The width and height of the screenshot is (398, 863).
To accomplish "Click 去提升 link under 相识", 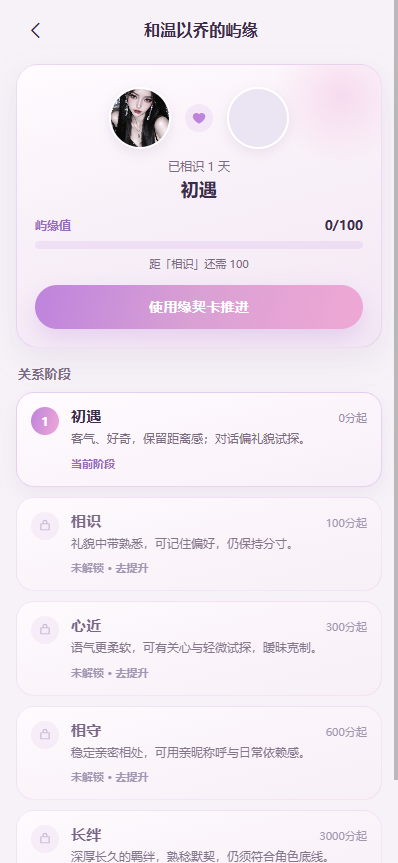I will pyautogui.click(x=132, y=568).
